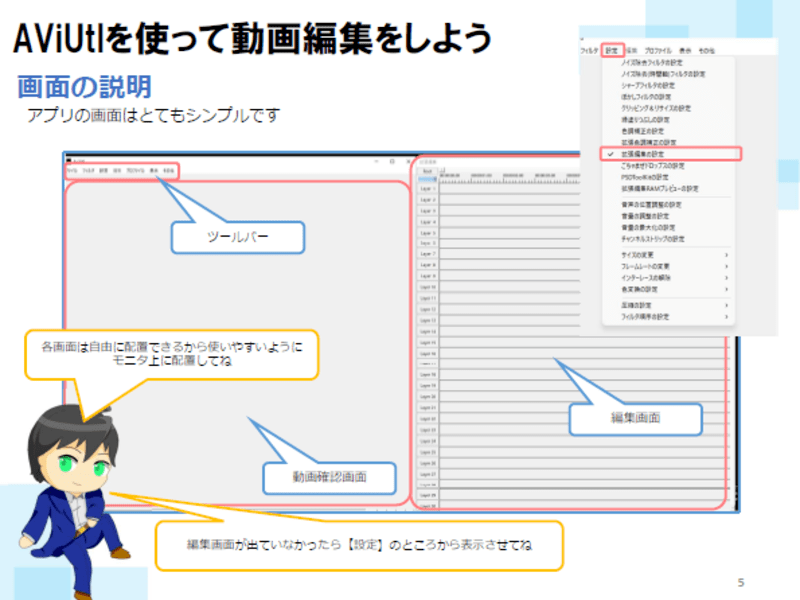Click the Root button above the layers
This screenshot has height=600, width=800.
pyautogui.click(x=427, y=170)
